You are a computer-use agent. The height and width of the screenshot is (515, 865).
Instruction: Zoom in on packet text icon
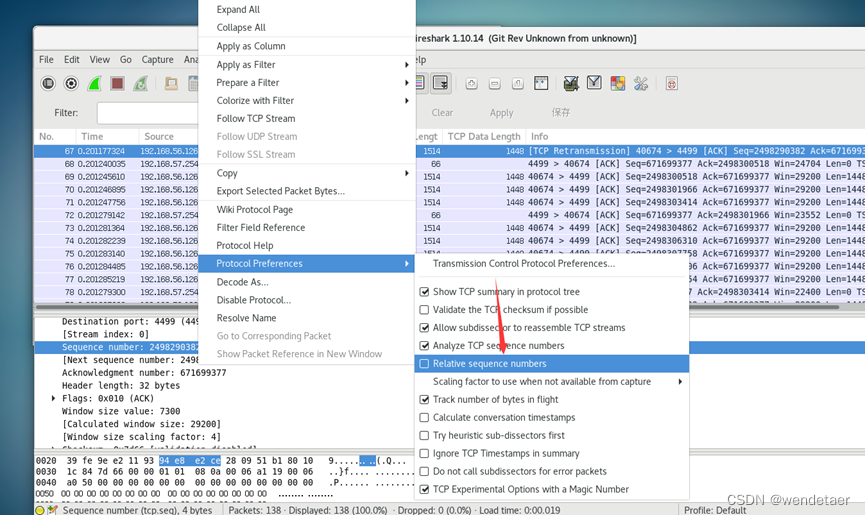[472, 83]
